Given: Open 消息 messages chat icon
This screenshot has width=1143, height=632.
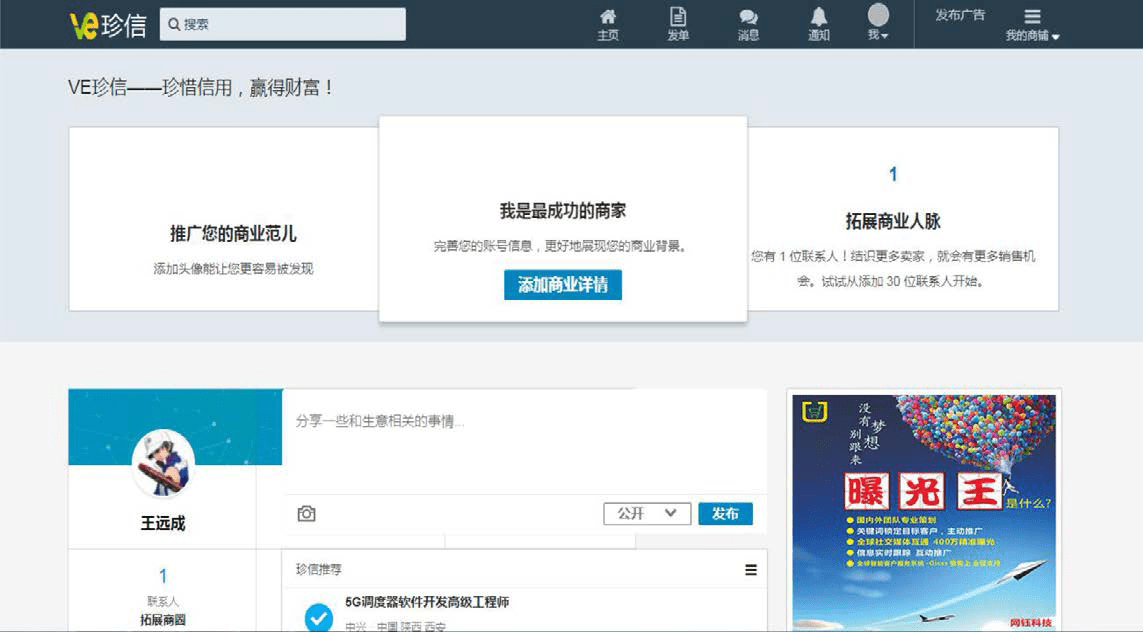Looking at the screenshot, I should 748,24.
